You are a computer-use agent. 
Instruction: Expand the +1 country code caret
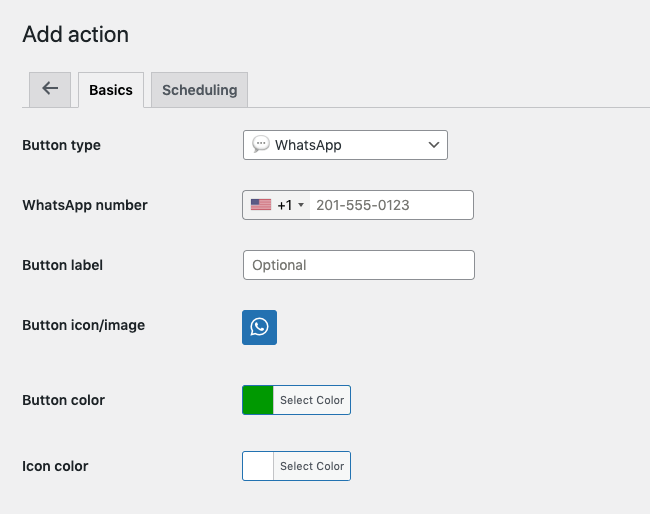pos(301,205)
